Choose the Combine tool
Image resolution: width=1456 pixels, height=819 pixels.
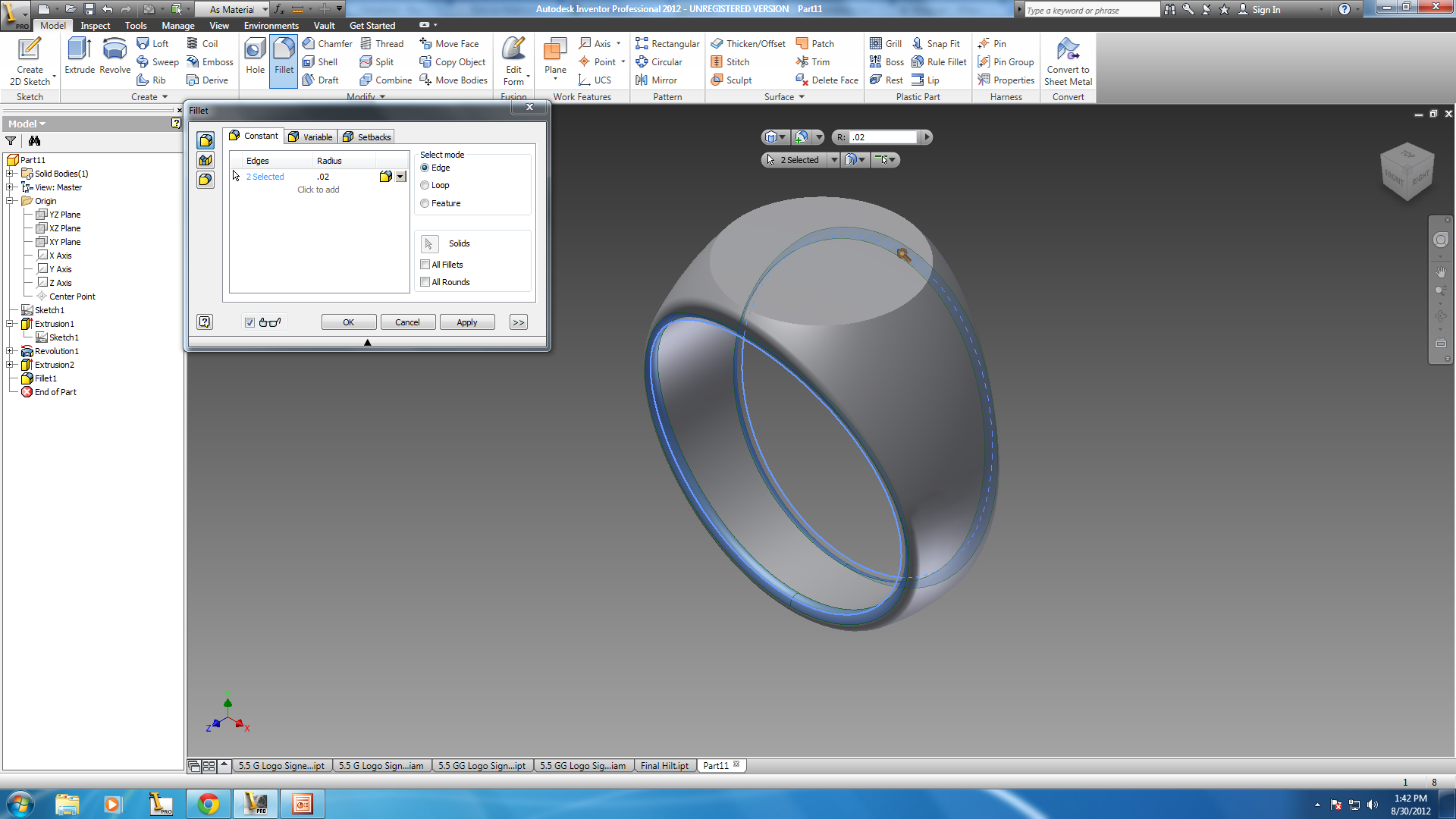(386, 80)
